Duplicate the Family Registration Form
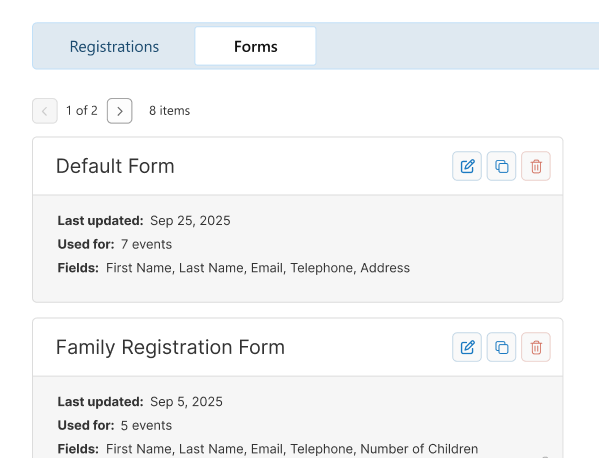The width and height of the screenshot is (599, 458). pyautogui.click(x=501, y=347)
